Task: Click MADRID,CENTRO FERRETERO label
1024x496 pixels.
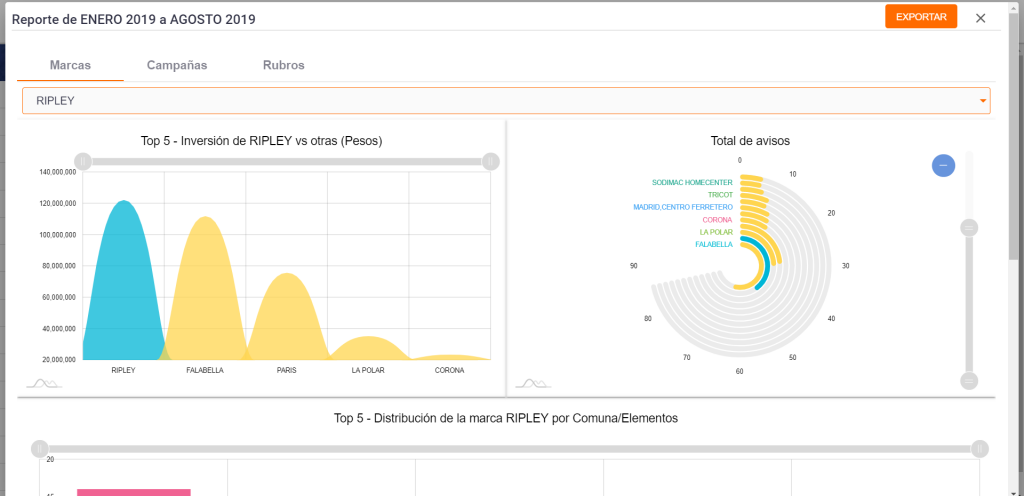Action: (683, 207)
